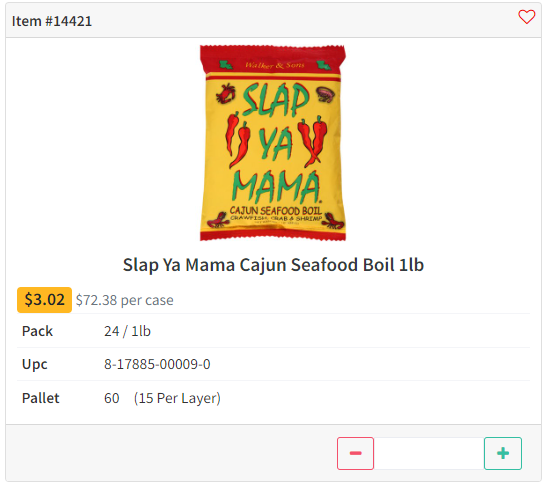Click the quantity input field
This screenshot has height=486, width=546.
click(x=429, y=453)
